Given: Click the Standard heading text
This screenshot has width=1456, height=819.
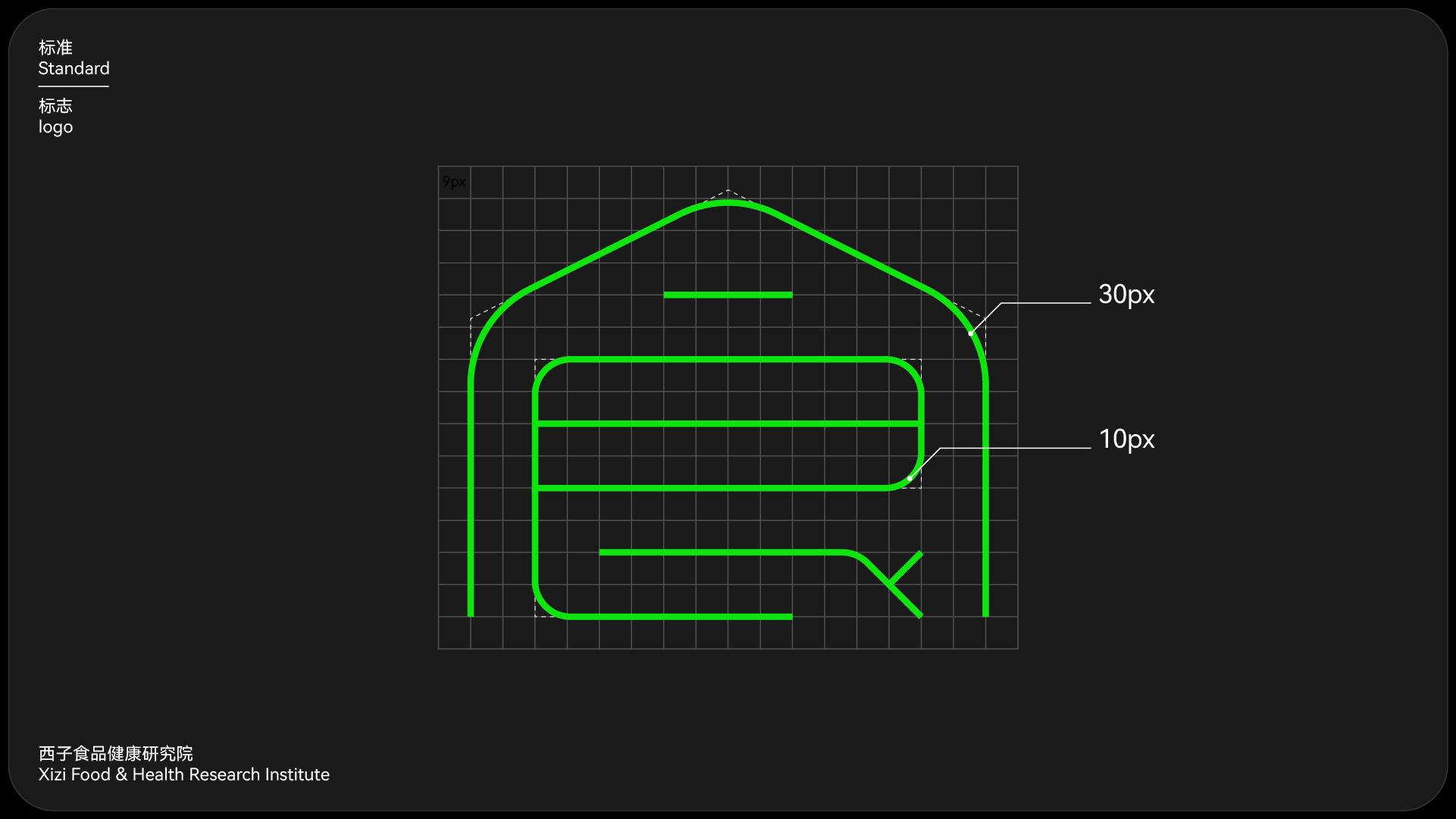Looking at the screenshot, I should (x=74, y=69).
